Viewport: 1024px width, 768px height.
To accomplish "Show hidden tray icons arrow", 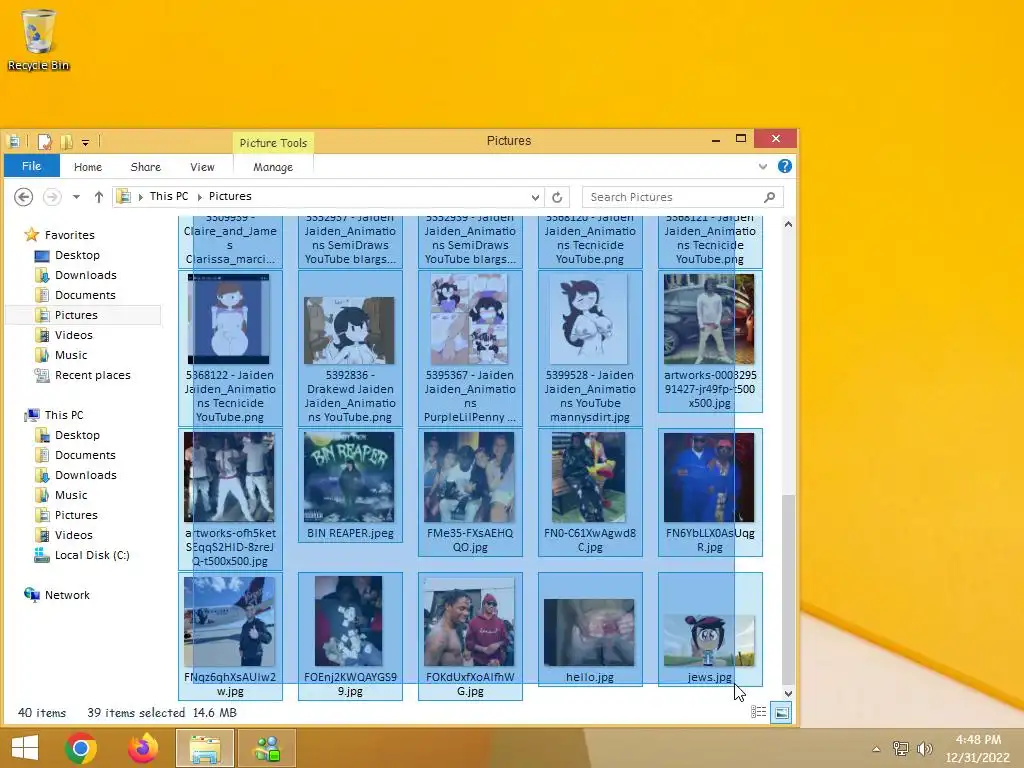I will (x=876, y=748).
